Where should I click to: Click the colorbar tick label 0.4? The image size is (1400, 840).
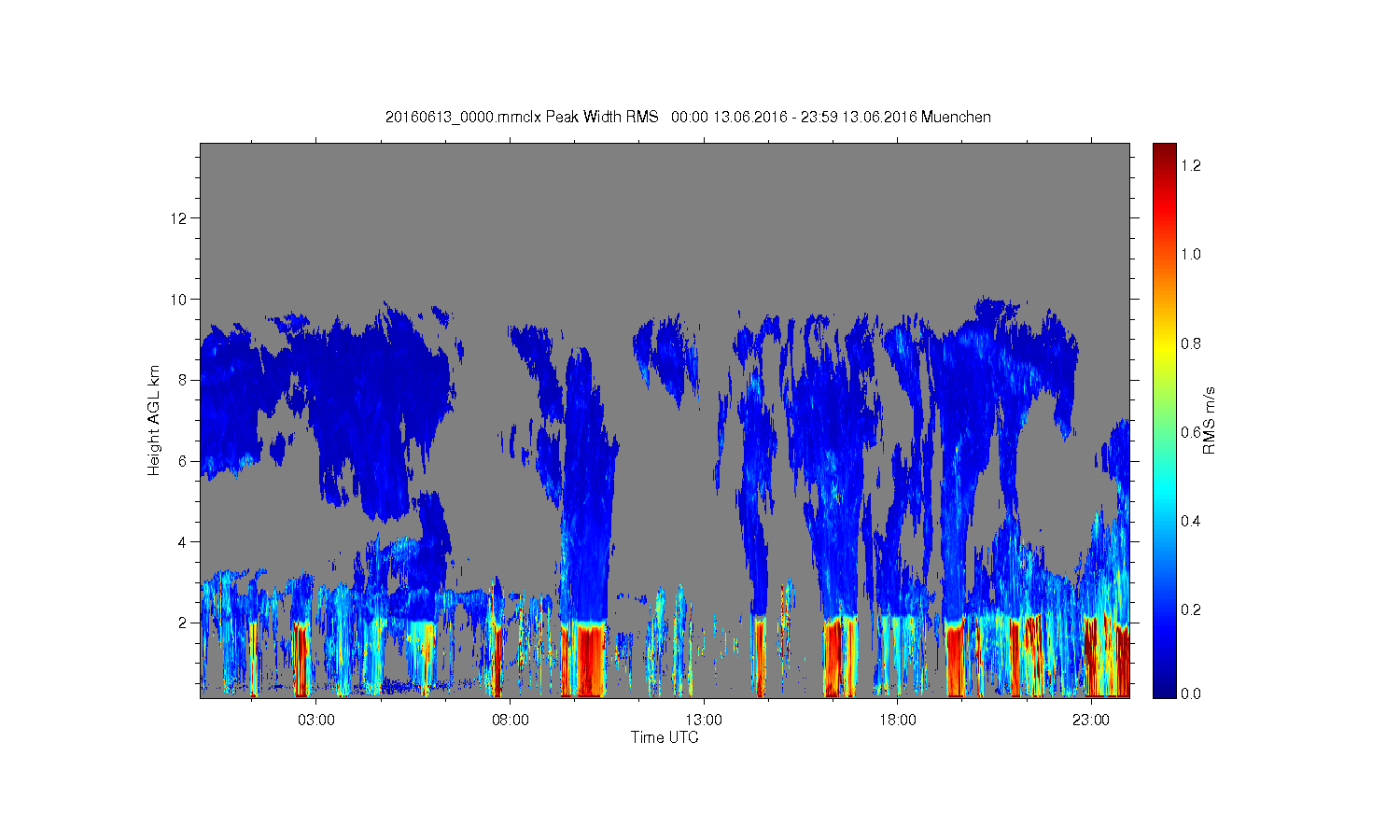tap(1190, 521)
